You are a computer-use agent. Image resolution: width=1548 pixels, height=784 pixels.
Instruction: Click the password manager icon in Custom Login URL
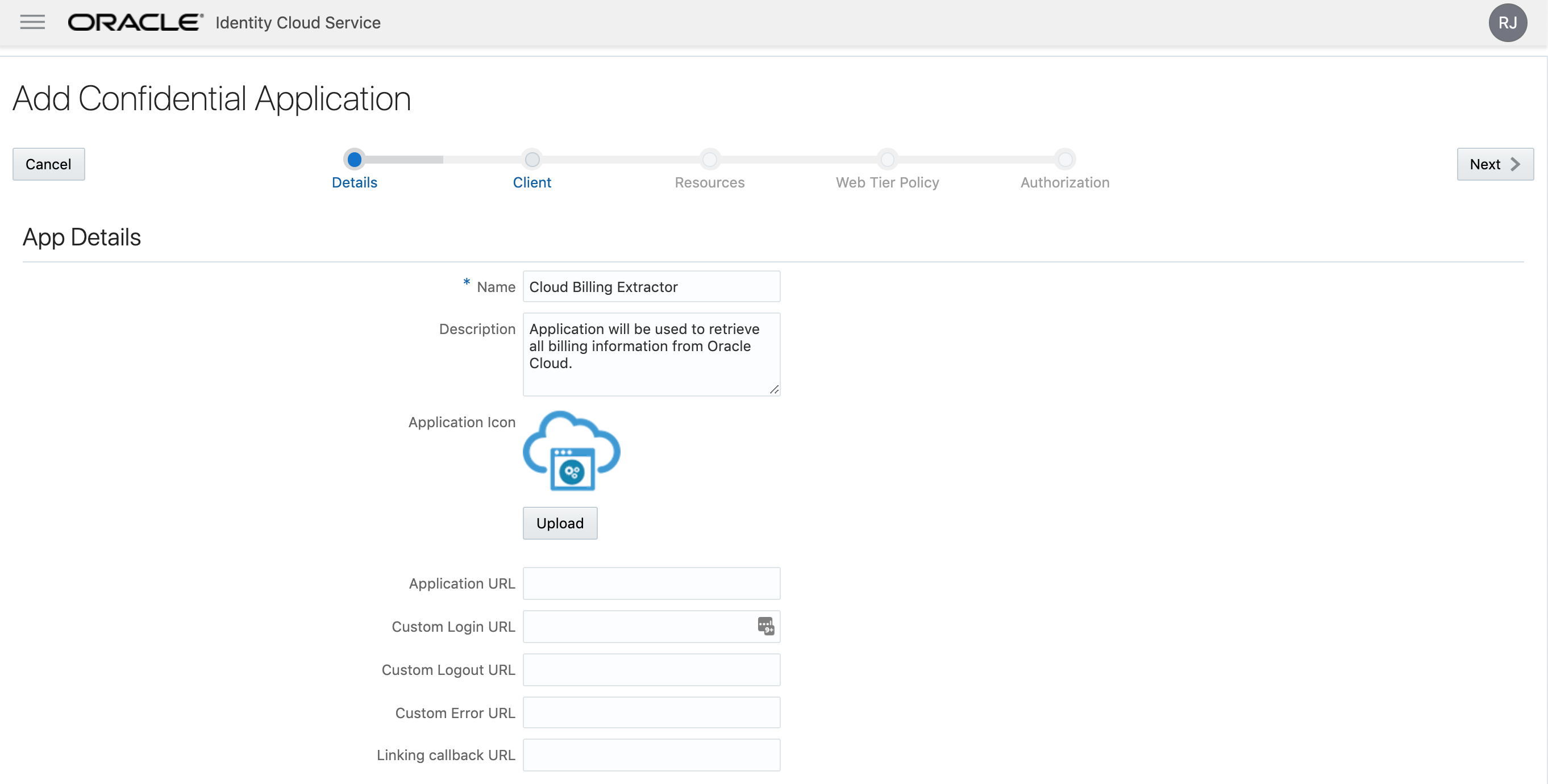(765, 625)
